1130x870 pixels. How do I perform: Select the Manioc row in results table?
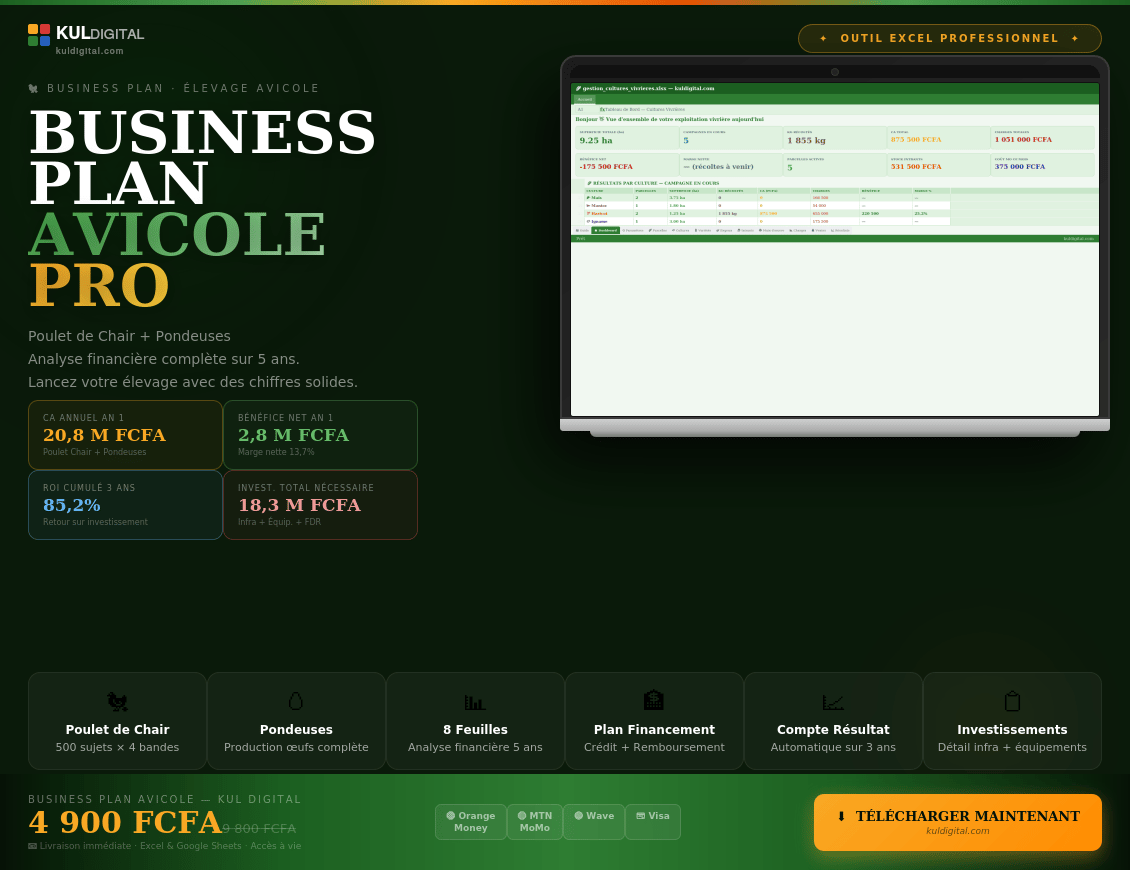(768, 205)
